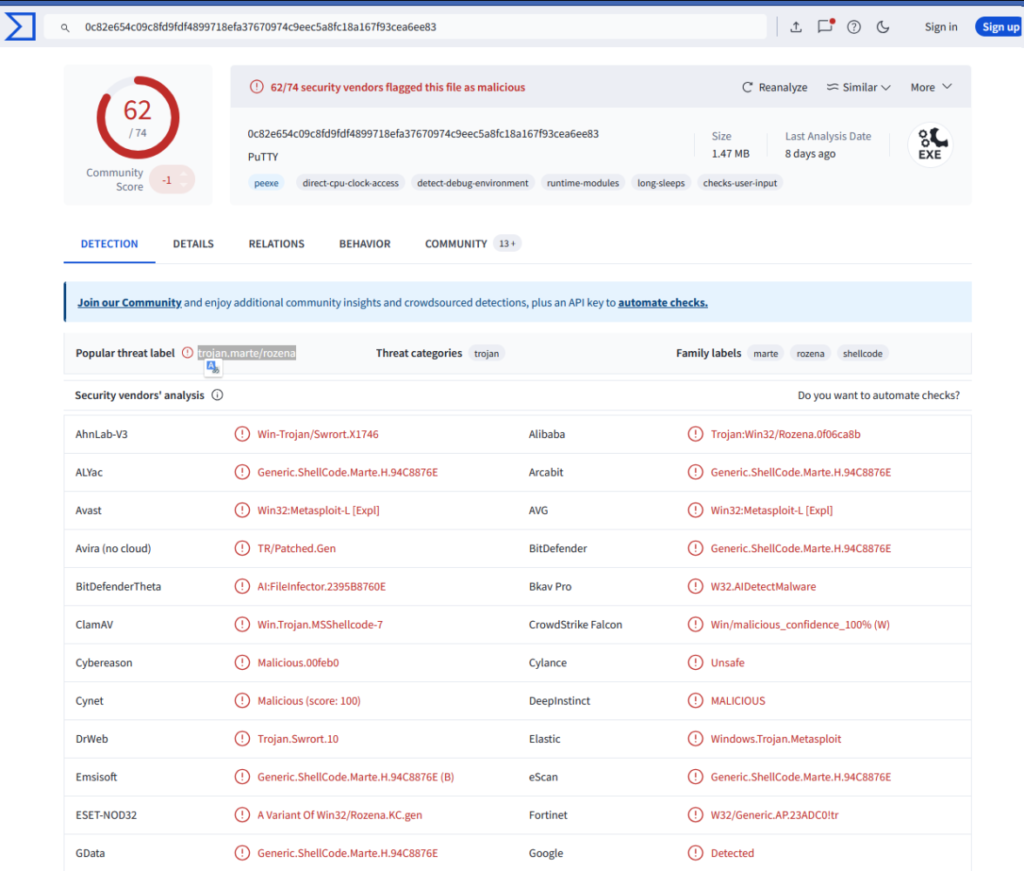Image resolution: width=1024 pixels, height=871 pixels.
Task: Click the Reanalyze refresh icon
Action: 747,87
